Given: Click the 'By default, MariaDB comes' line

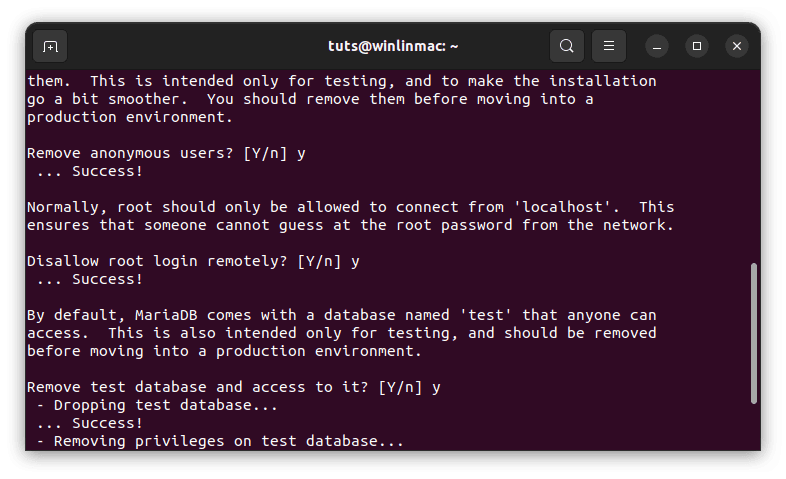Looking at the screenshot, I should click(341, 315).
